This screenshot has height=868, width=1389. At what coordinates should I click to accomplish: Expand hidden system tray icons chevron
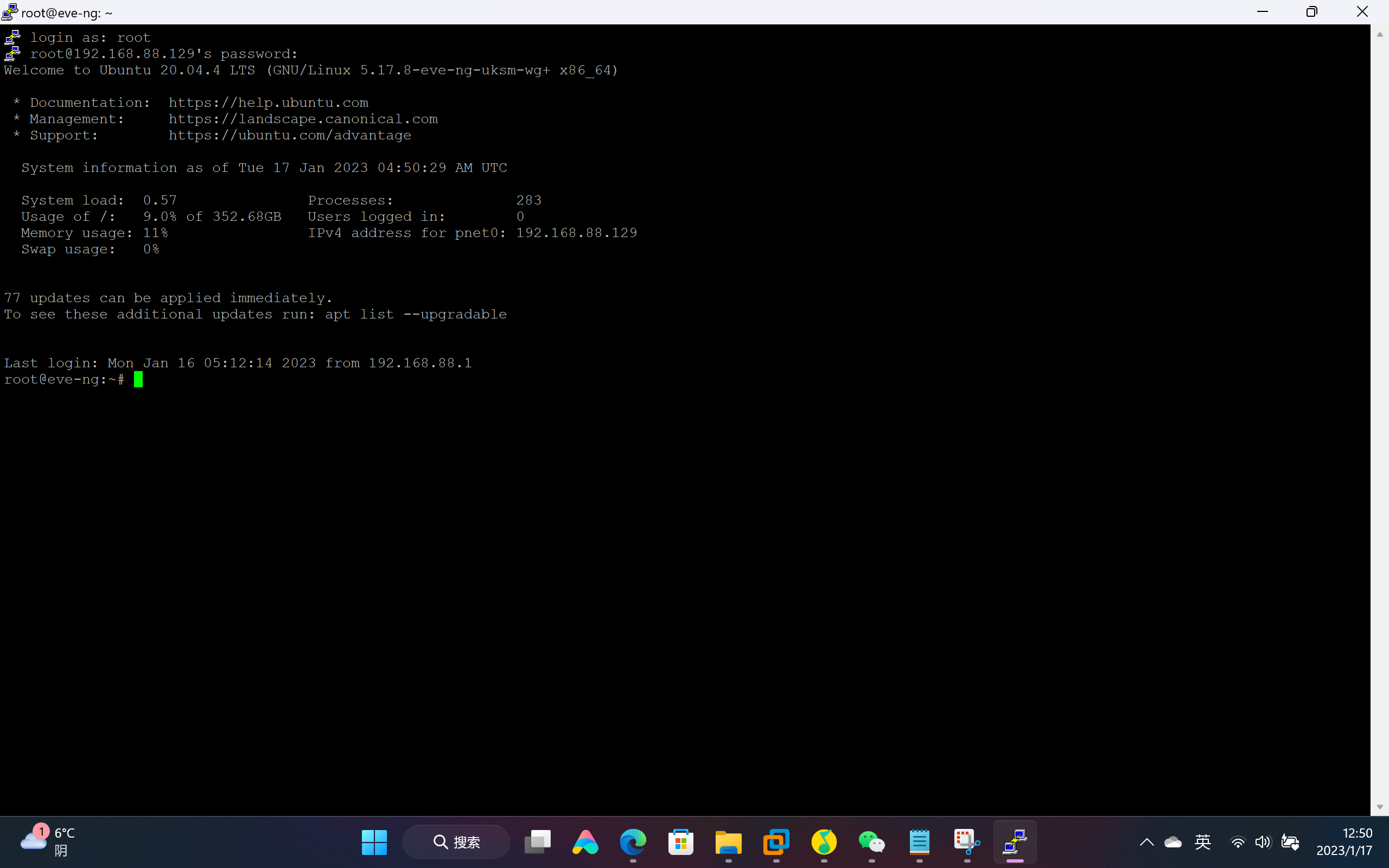pos(1146,842)
